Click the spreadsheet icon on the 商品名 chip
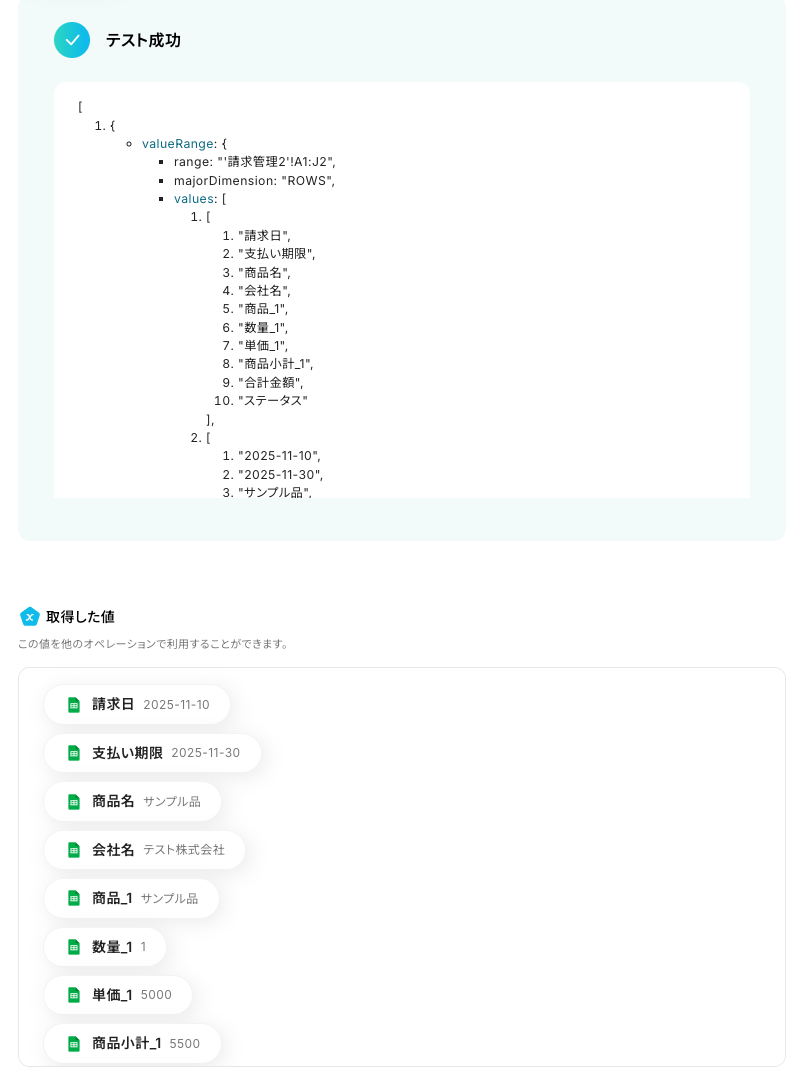 click(x=74, y=801)
